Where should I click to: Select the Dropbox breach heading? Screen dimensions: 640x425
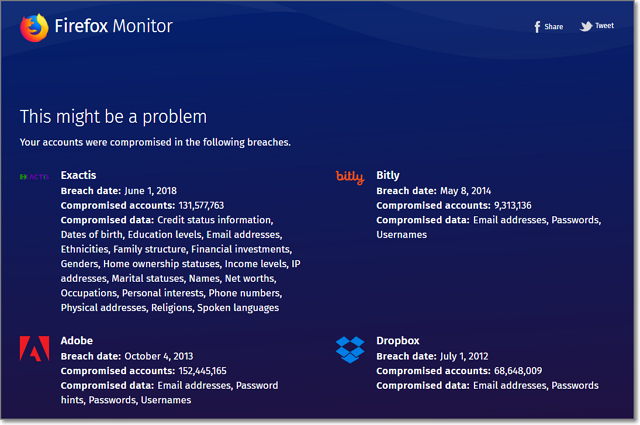tap(395, 341)
